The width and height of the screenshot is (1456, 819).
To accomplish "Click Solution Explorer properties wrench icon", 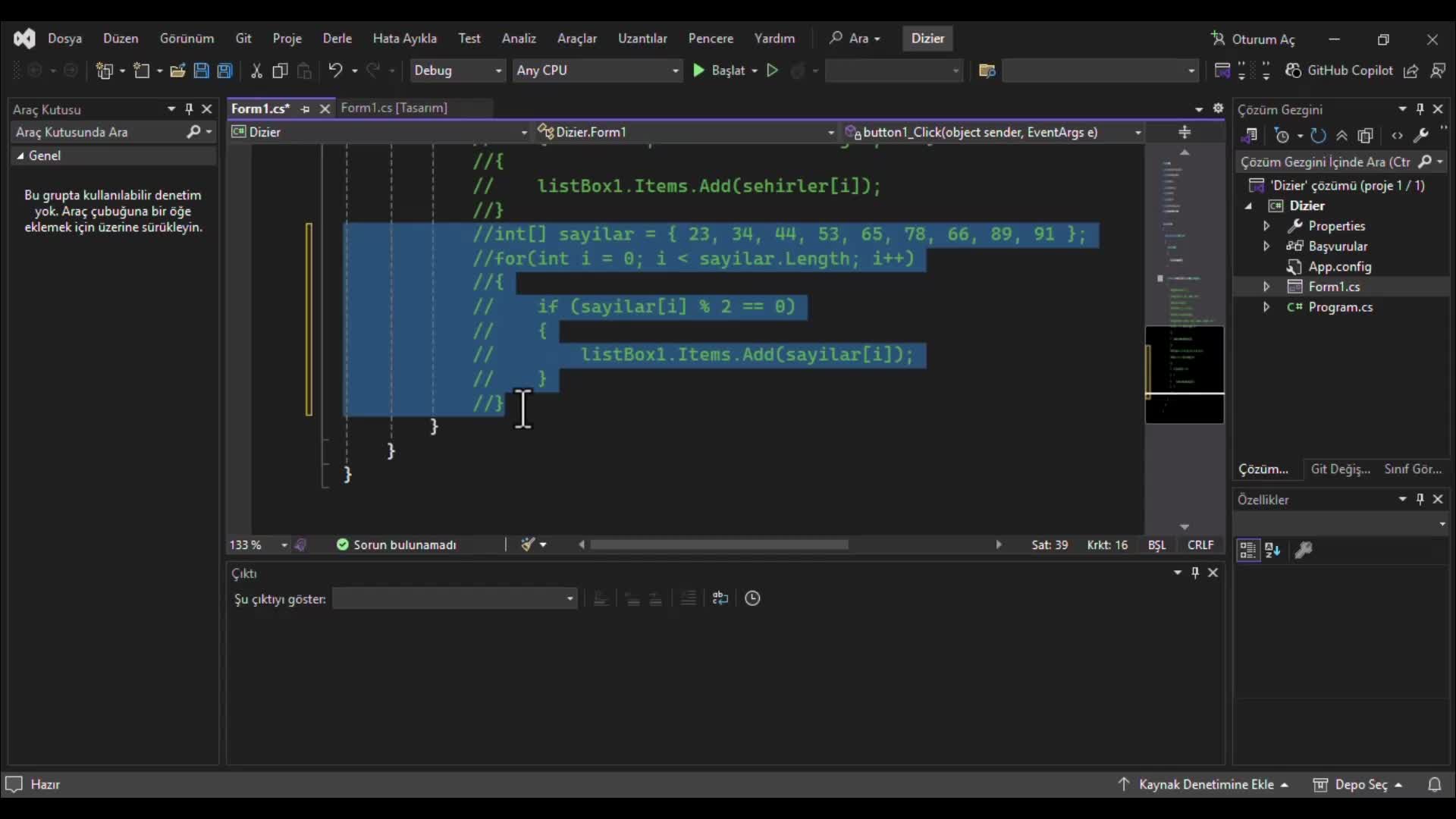I will coord(1420,136).
